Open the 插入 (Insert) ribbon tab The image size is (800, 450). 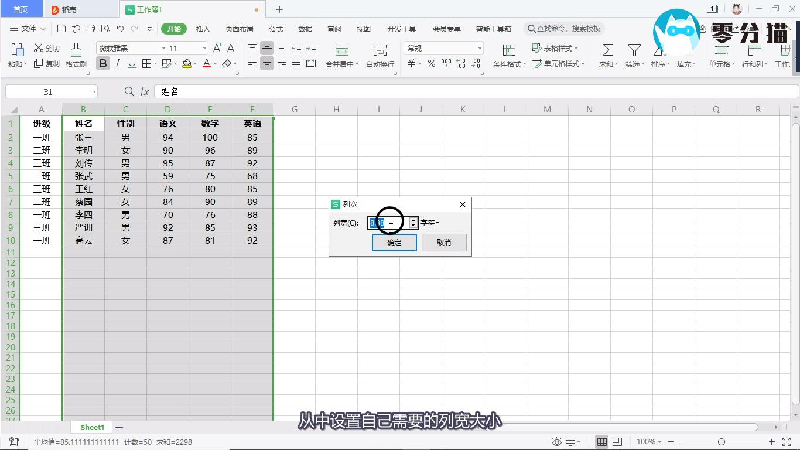coord(203,30)
